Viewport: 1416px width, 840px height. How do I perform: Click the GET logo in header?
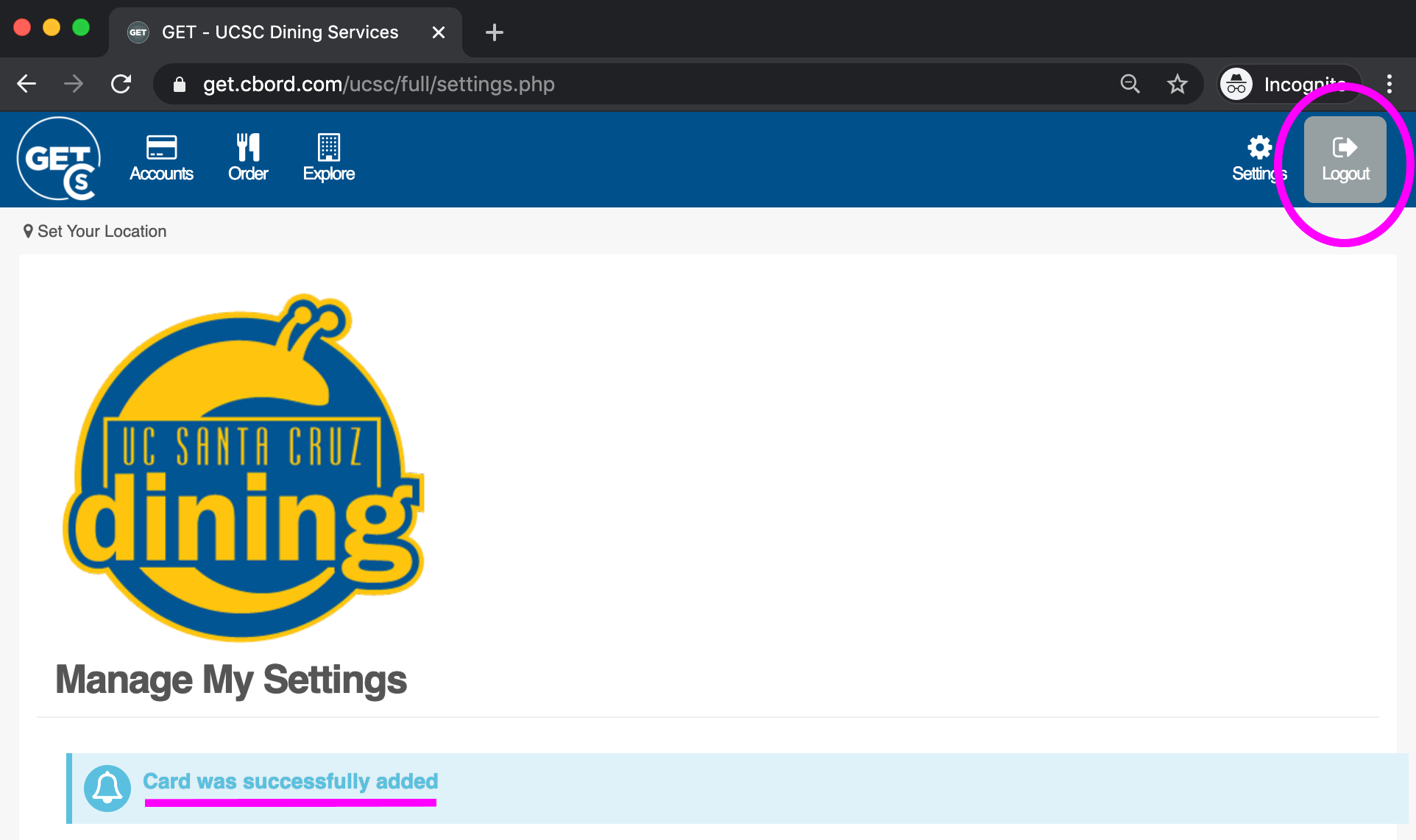(x=59, y=159)
